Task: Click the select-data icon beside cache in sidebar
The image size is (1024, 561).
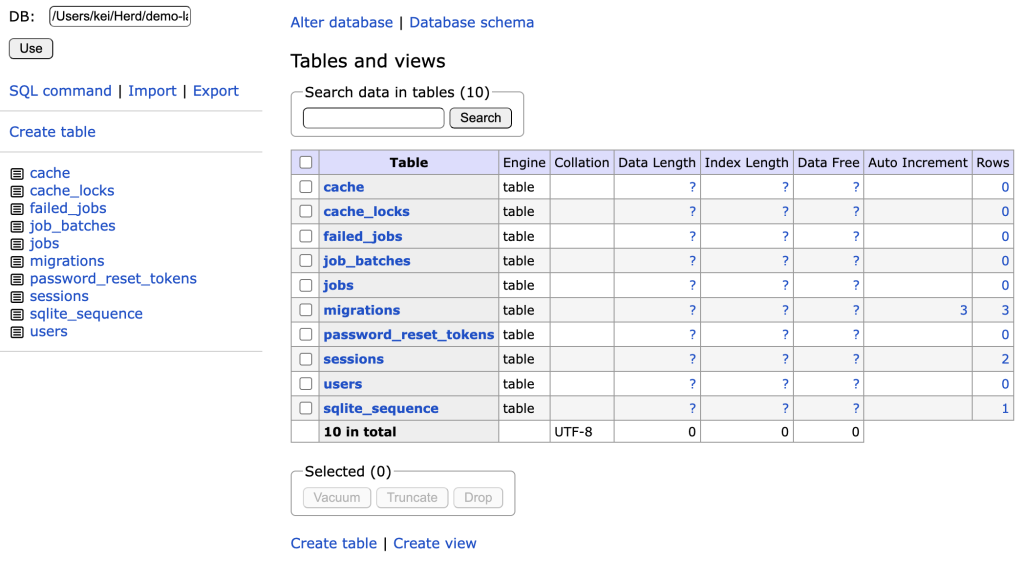Action: click(17, 174)
